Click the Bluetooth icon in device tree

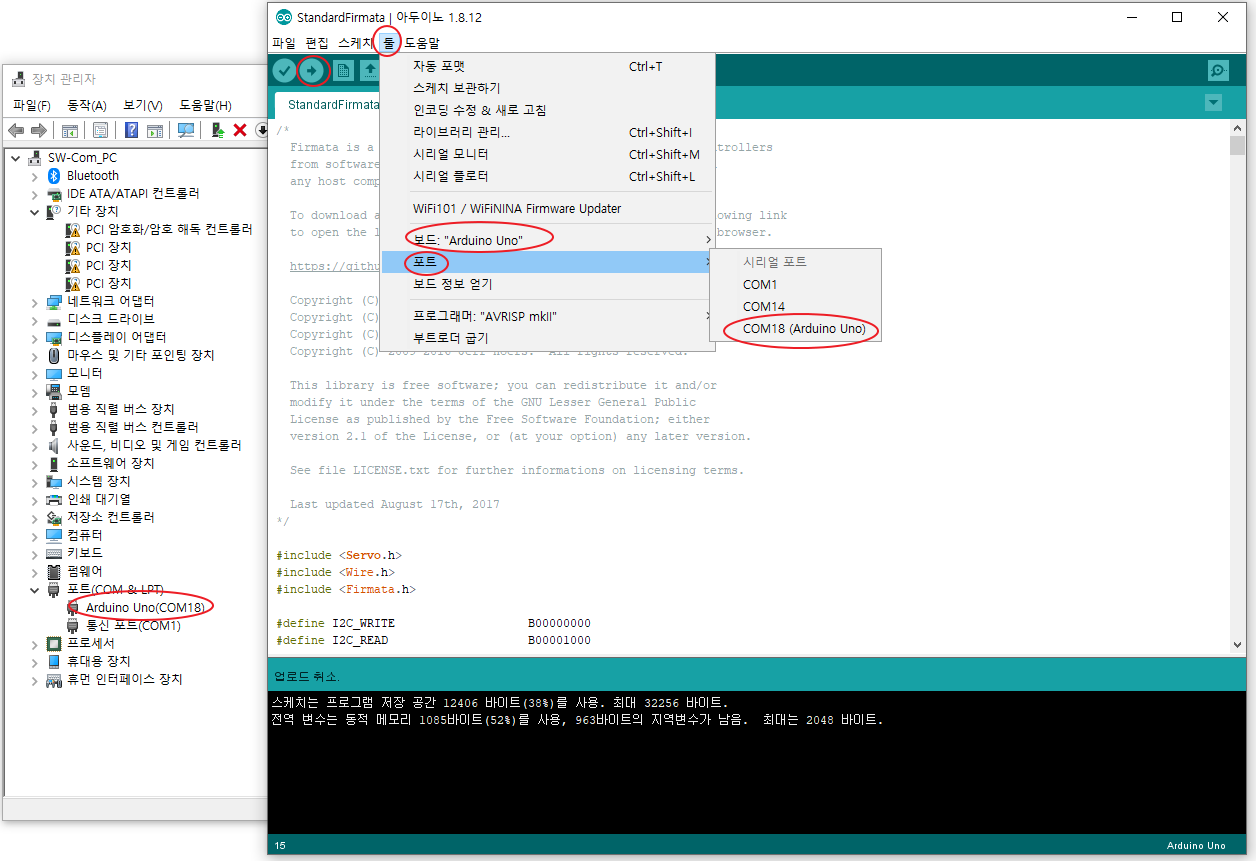(x=54, y=175)
